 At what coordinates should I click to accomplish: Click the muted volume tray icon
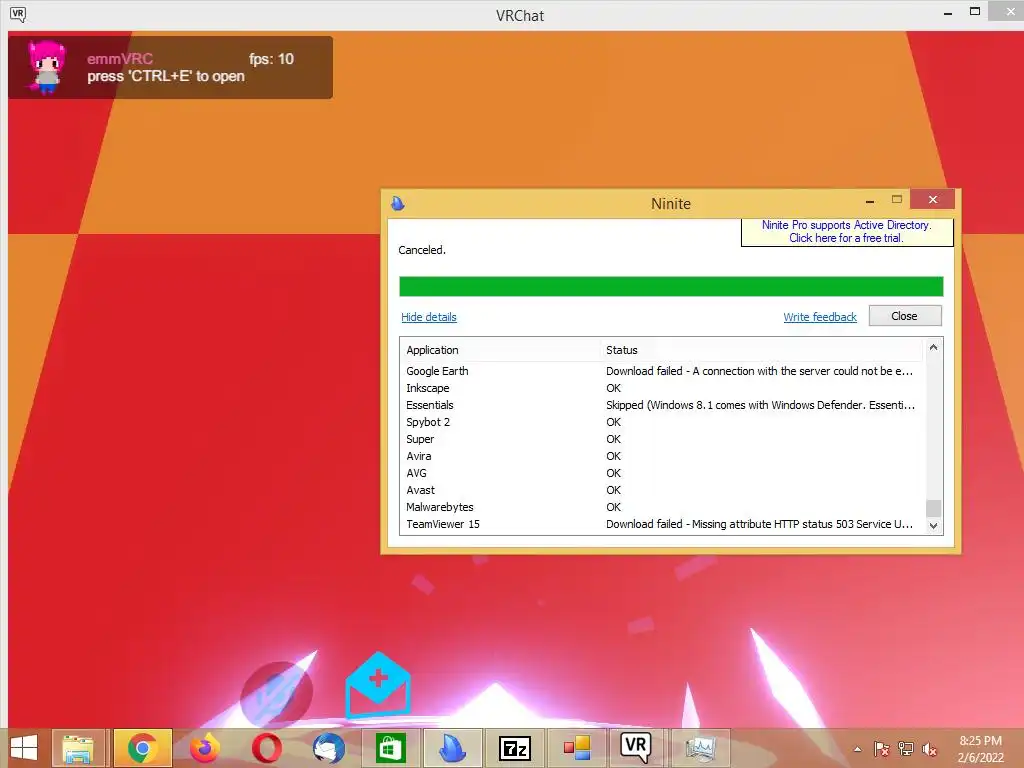(929, 749)
